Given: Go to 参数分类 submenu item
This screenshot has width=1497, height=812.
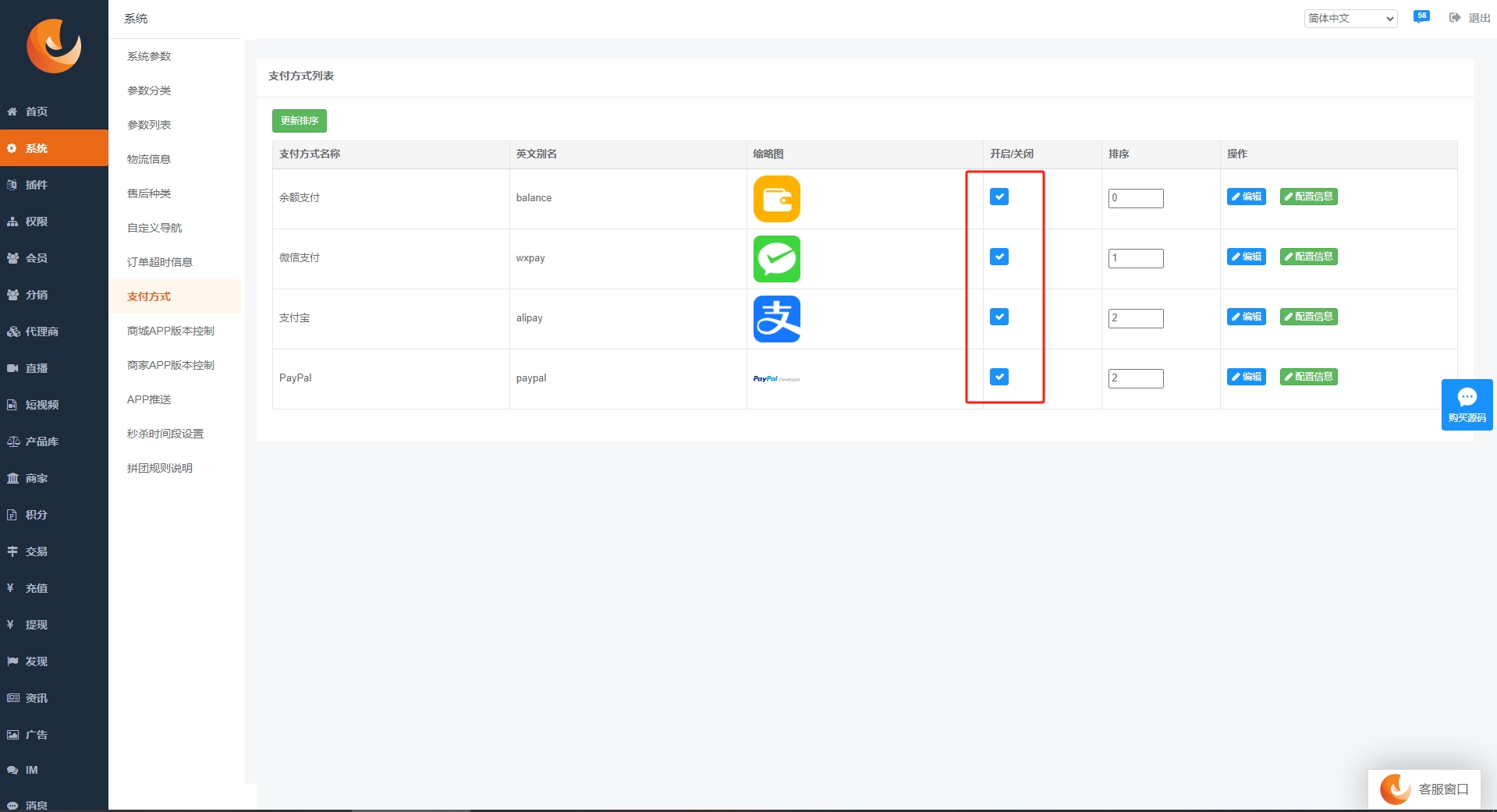Looking at the screenshot, I should 149,90.
